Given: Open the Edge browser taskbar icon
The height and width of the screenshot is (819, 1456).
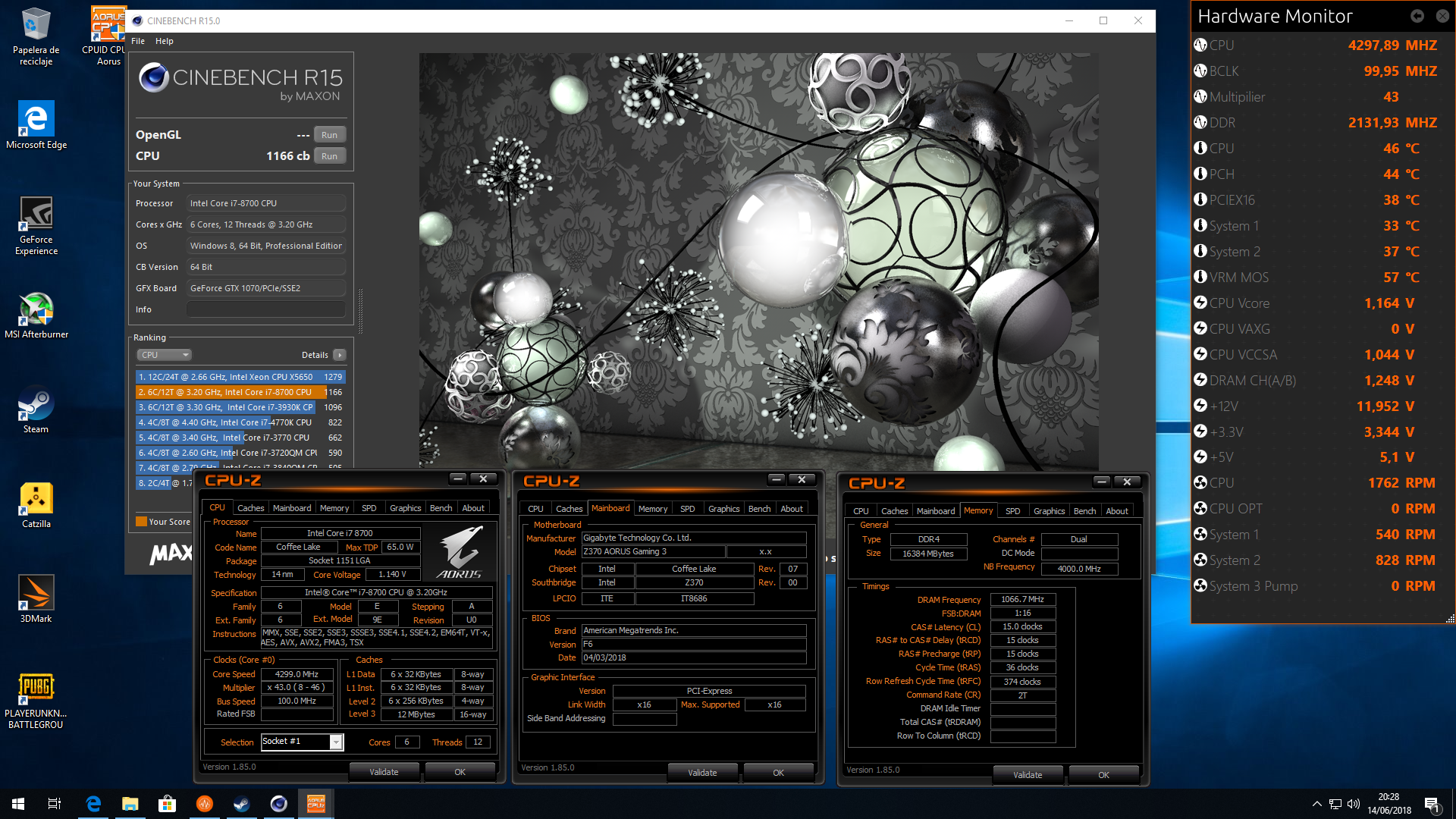Looking at the screenshot, I should [x=93, y=804].
